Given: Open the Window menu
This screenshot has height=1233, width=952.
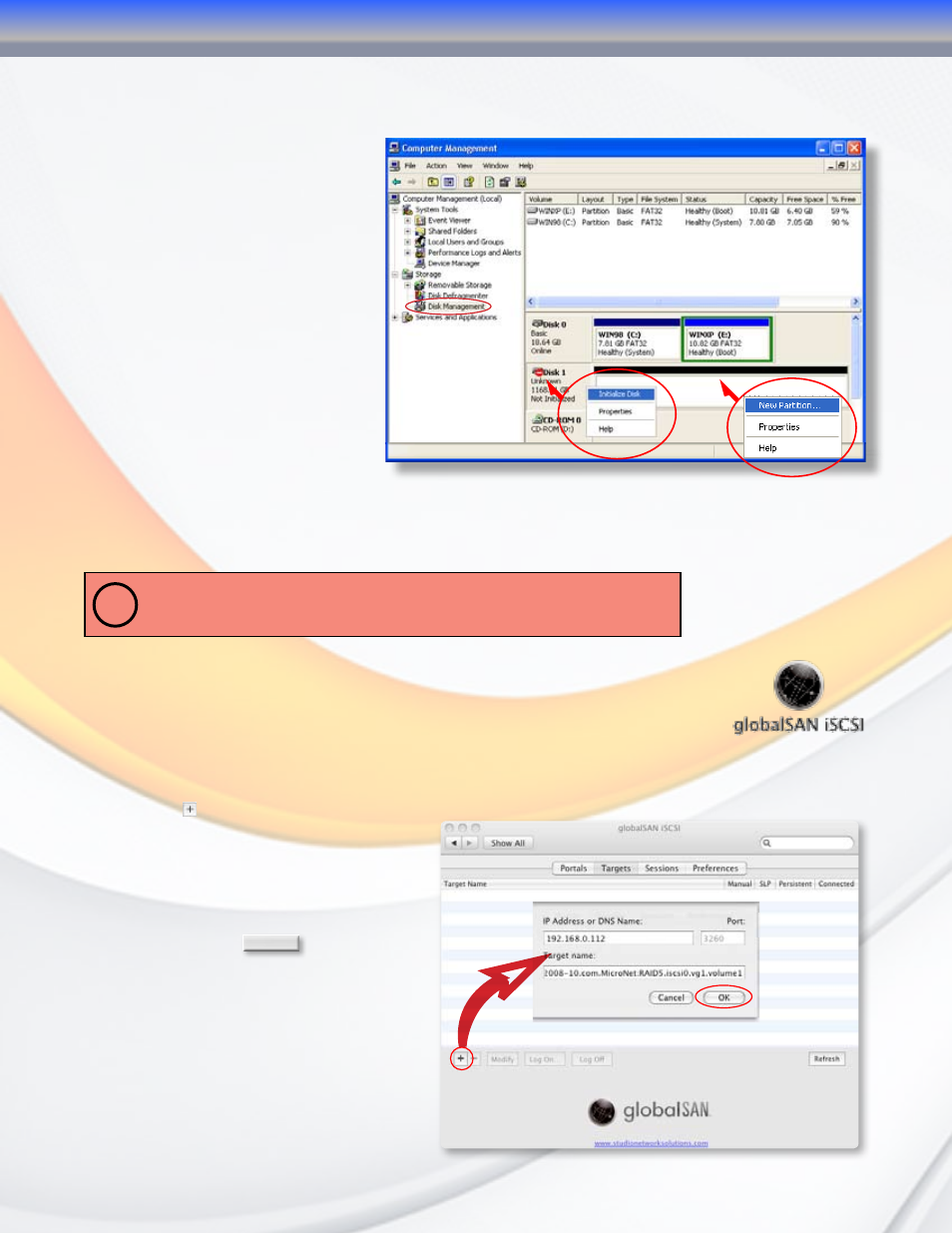Looking at the screenshot, I should (496, 166).
